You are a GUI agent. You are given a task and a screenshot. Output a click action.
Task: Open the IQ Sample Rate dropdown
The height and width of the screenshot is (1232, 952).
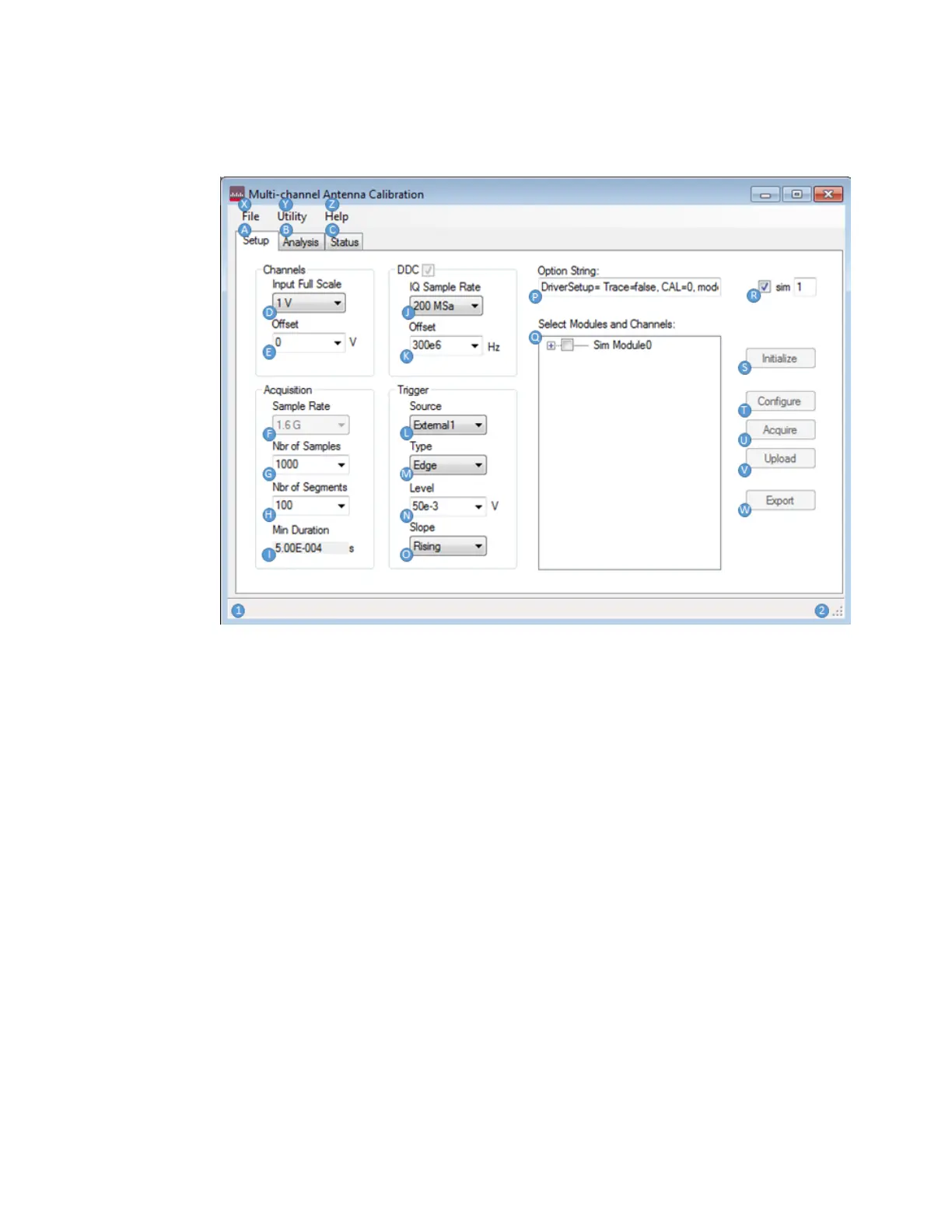click(446, 306)
